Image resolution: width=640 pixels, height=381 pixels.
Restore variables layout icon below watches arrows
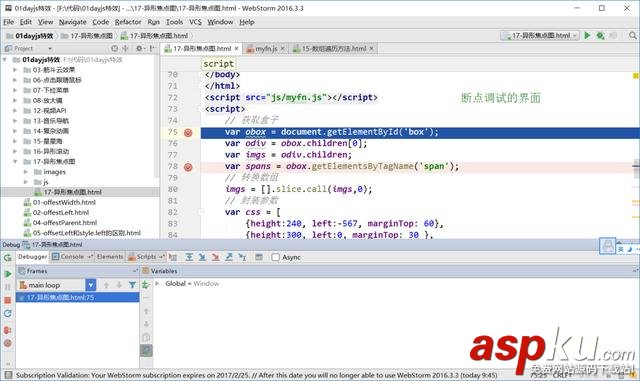point(146,350)
